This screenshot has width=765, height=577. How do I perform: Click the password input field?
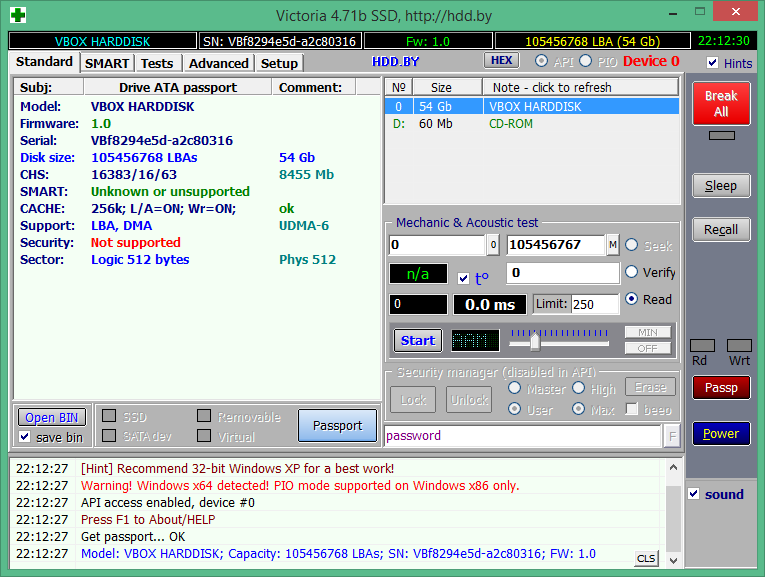523,436
